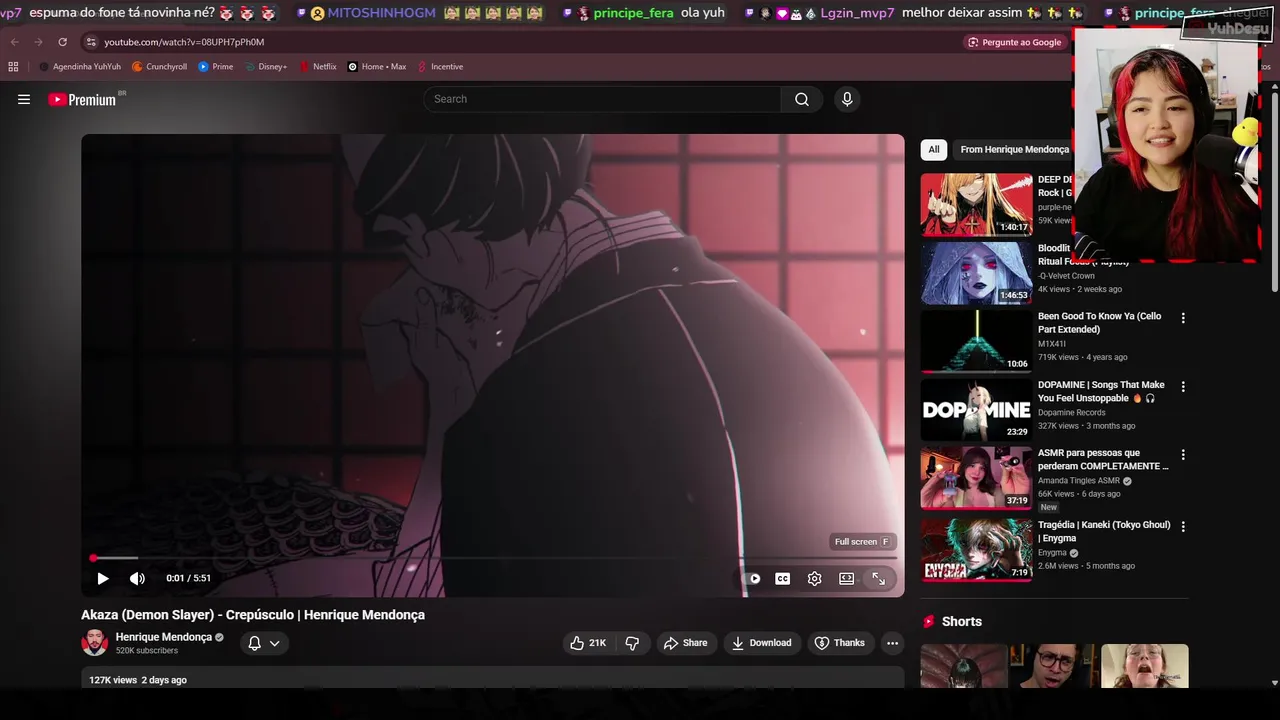Dislike the video

click(632, 643)
